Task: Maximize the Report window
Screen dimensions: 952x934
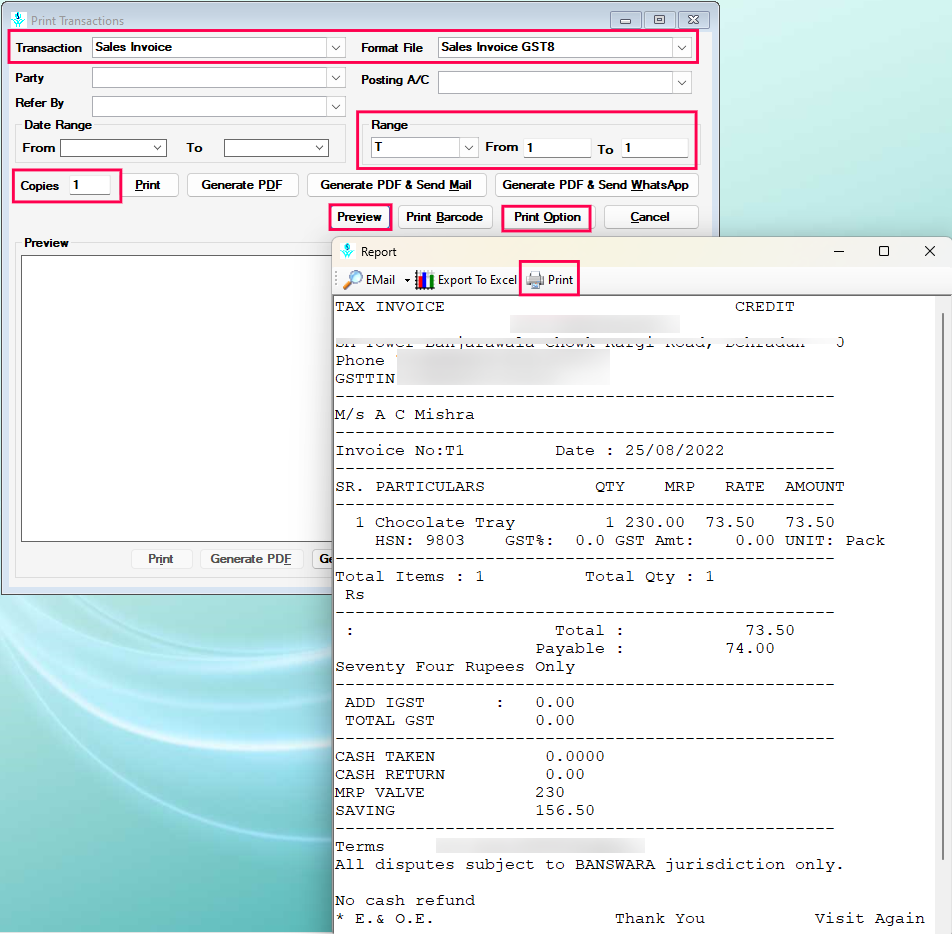Action: coord(884,251)
